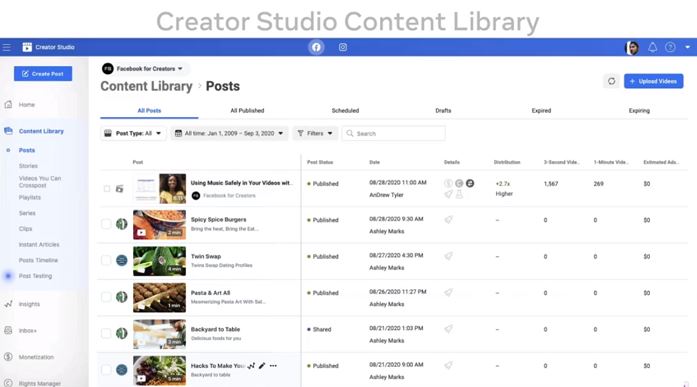697x387 pixels.
Task: Switch to the Facebook platform icon
Action: (x=316, y=47)
